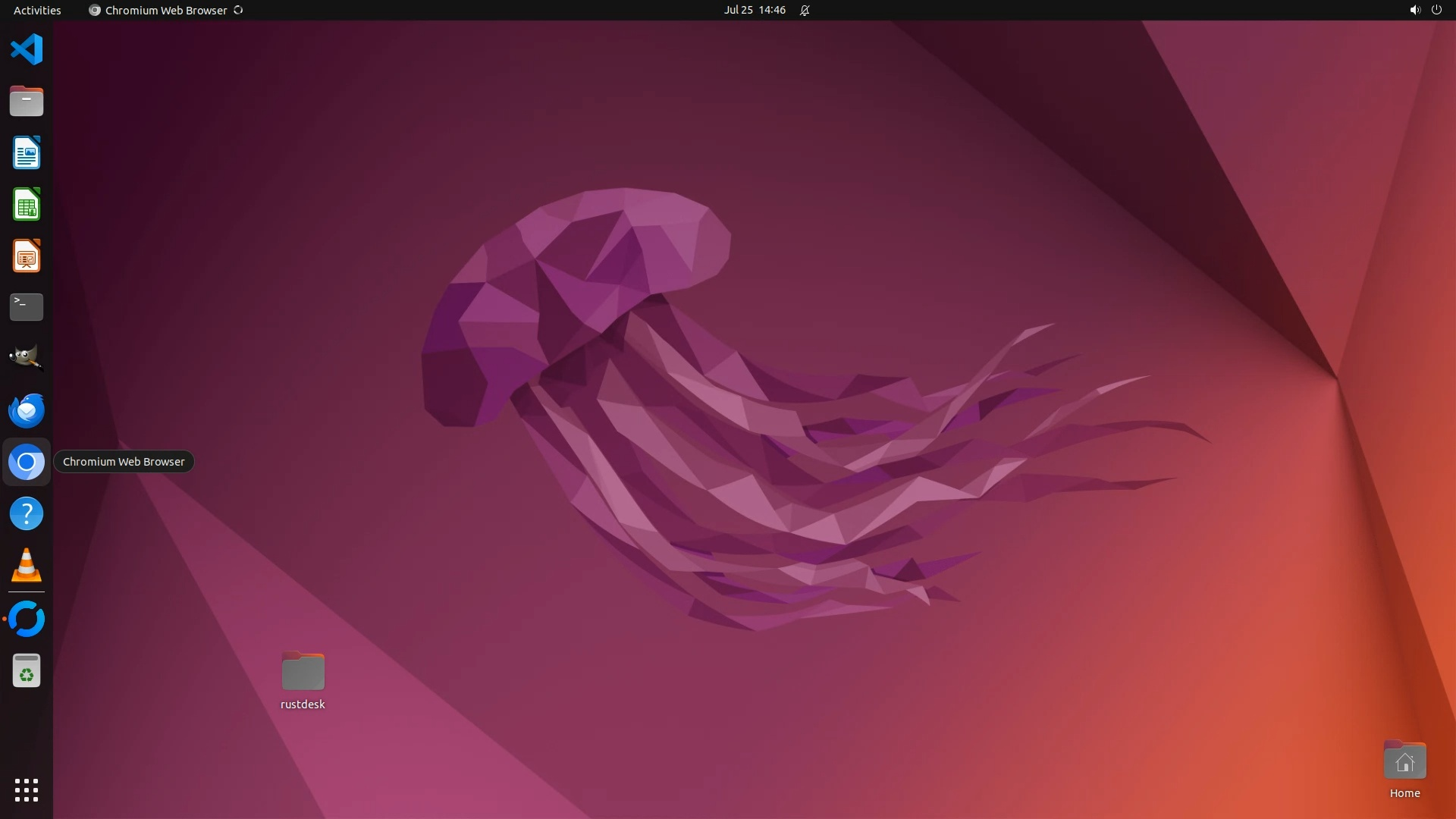Open the Chromium Web Browser app menu

tap(165, 10)
